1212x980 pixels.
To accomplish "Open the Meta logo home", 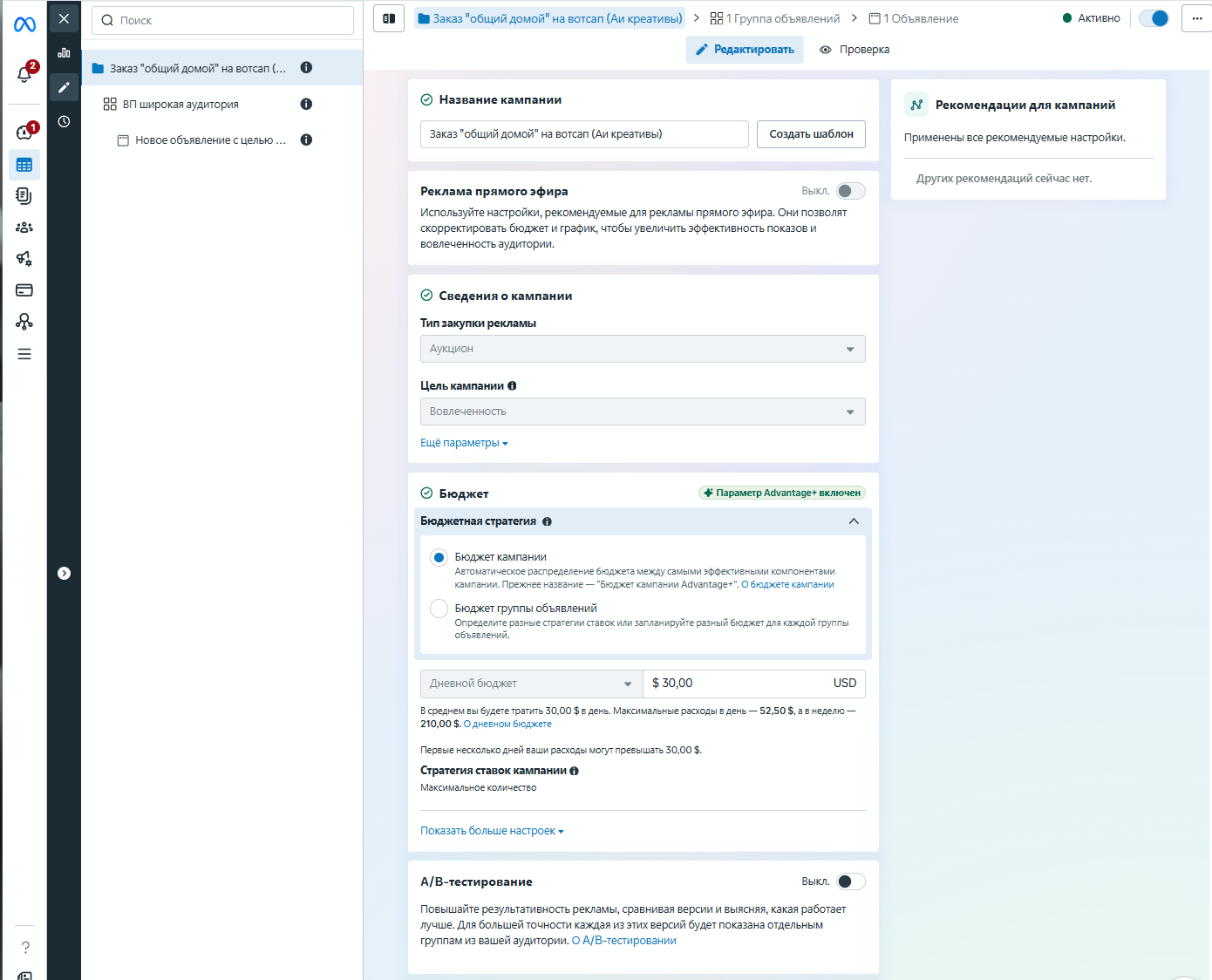I will tap(24, 24).
